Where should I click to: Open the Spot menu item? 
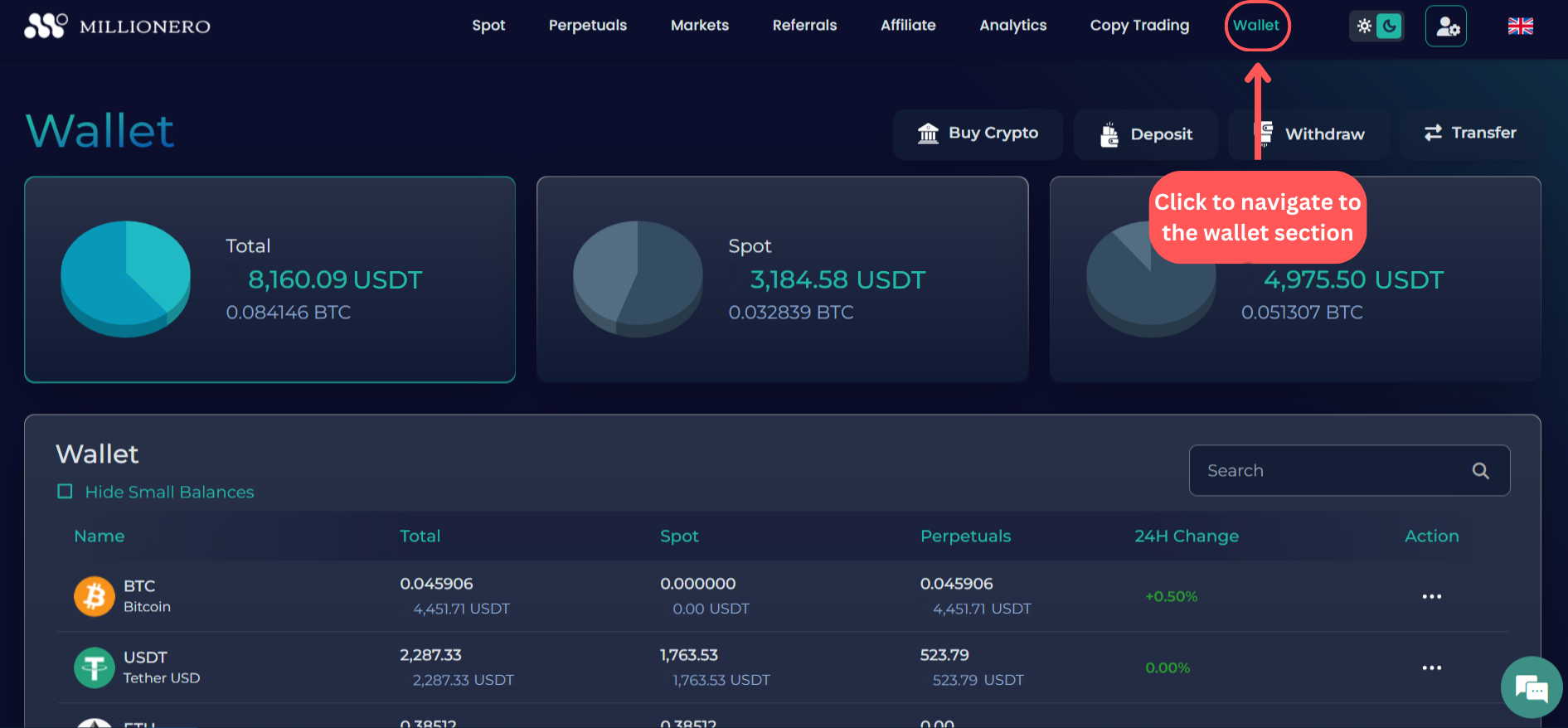(x=488, y=26)
